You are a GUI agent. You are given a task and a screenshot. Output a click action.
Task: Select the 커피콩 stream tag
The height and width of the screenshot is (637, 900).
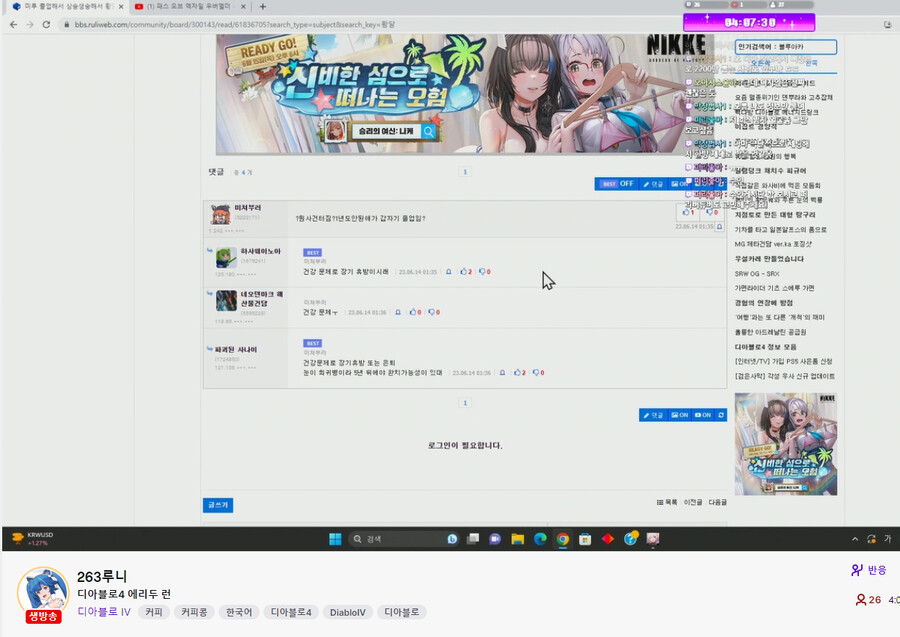(194, 612)
